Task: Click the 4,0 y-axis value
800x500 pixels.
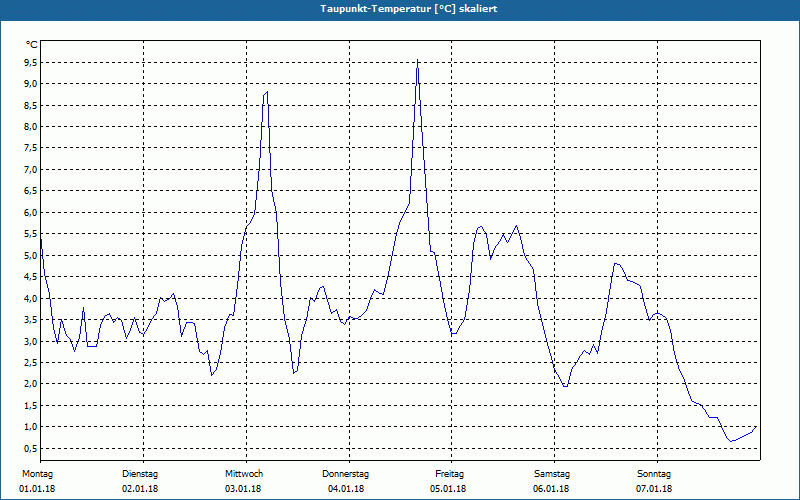Action: [x=31, y=298]
